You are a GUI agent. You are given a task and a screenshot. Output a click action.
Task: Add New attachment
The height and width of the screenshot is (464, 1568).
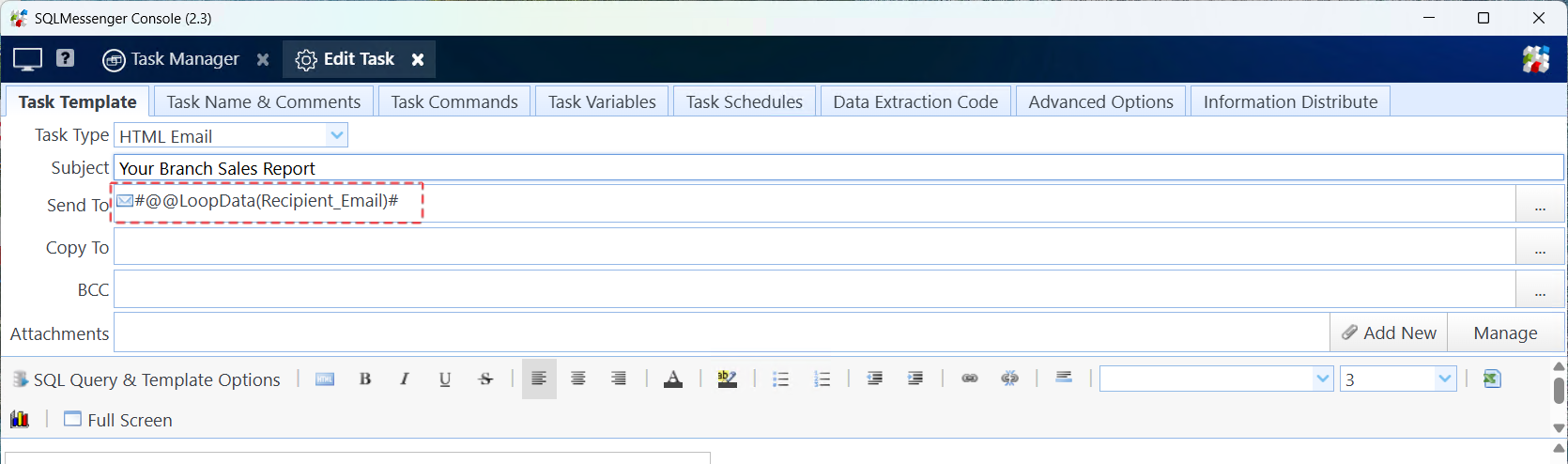(1389, 333)
